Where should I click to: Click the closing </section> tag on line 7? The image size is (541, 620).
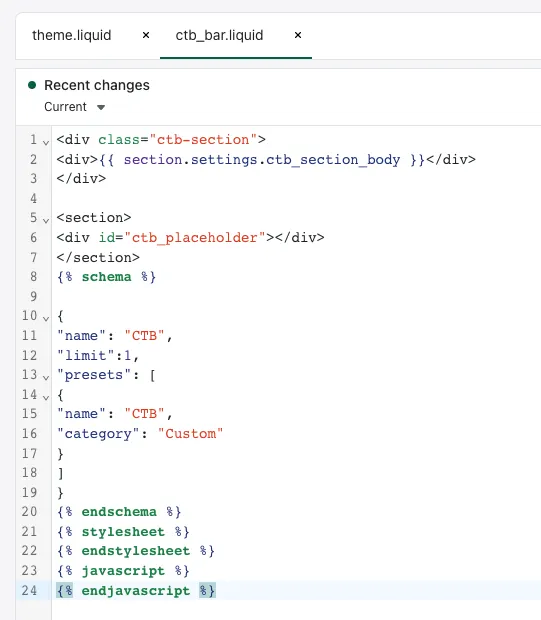pos(98,258)
